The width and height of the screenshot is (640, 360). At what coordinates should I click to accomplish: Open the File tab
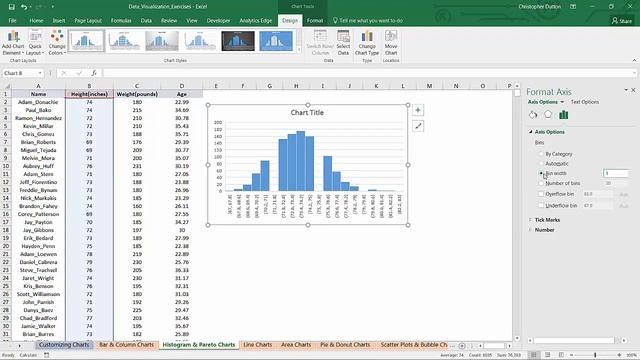pyautogui.click(x=13, y=20)
